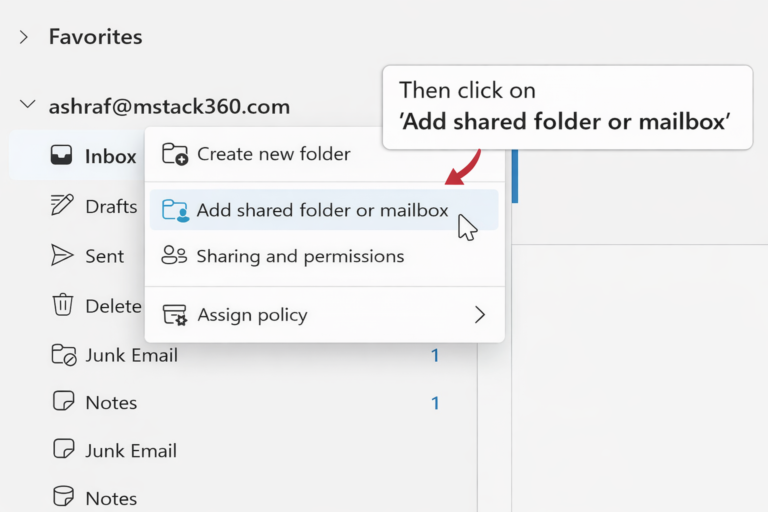Click the blocked-folder icon beside Junk Email count
The width and height of the screenshot is (768, 512).
(x=62, y=355)
